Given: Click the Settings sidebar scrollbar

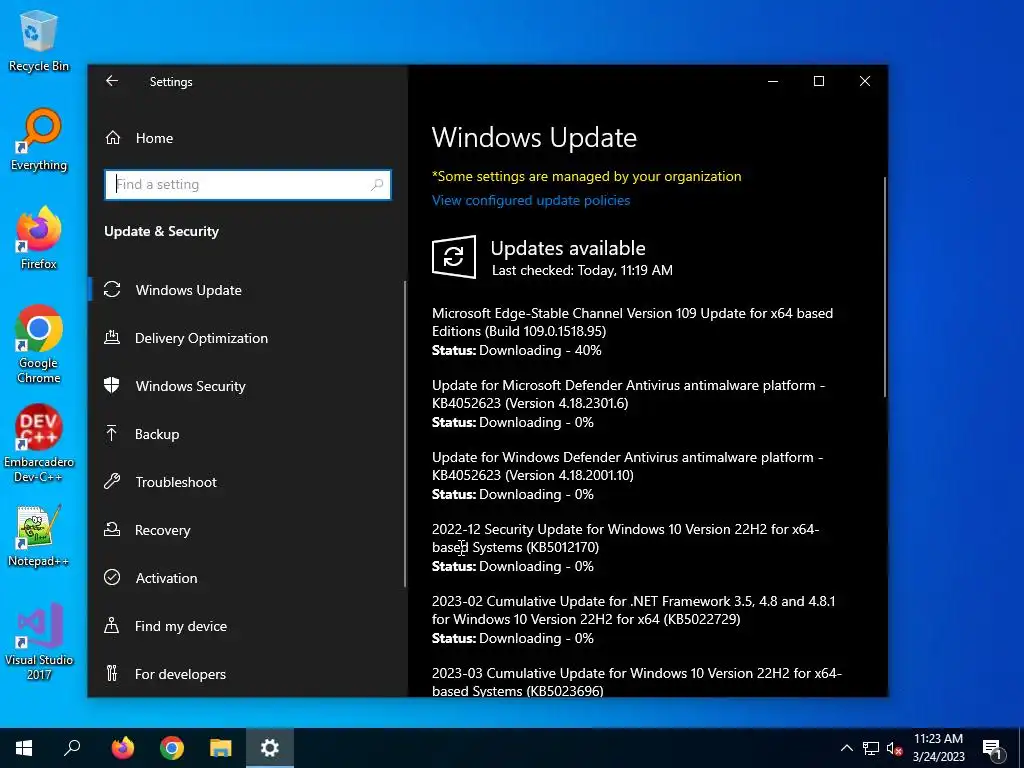Looking at the screenshot, I should point(405,434).
